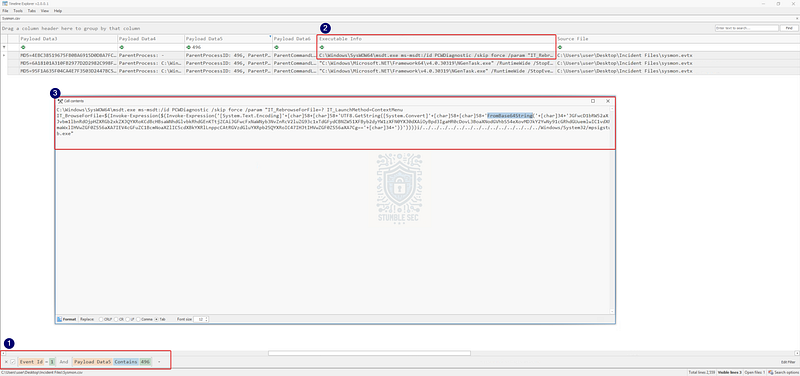Sort by Payload Data4 column header
Viewport: 800px width, 376px height.
point(150,39)
